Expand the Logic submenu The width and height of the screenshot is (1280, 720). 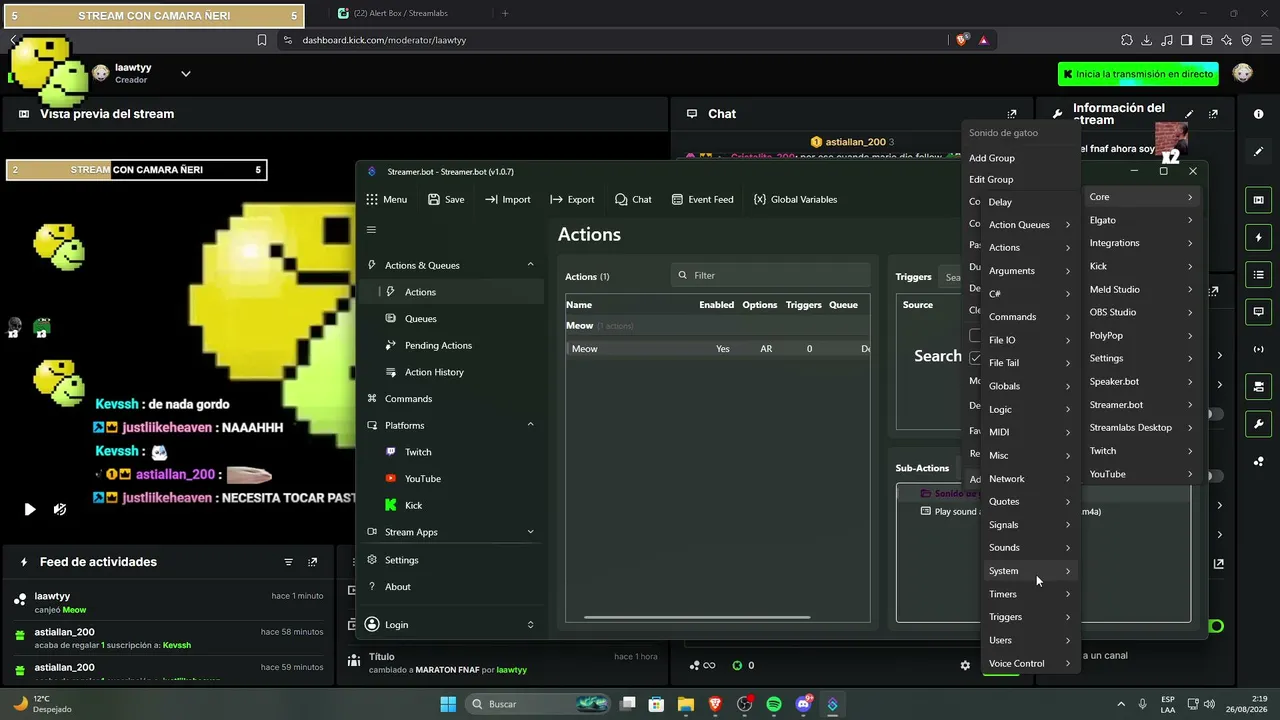point(1029,409)
